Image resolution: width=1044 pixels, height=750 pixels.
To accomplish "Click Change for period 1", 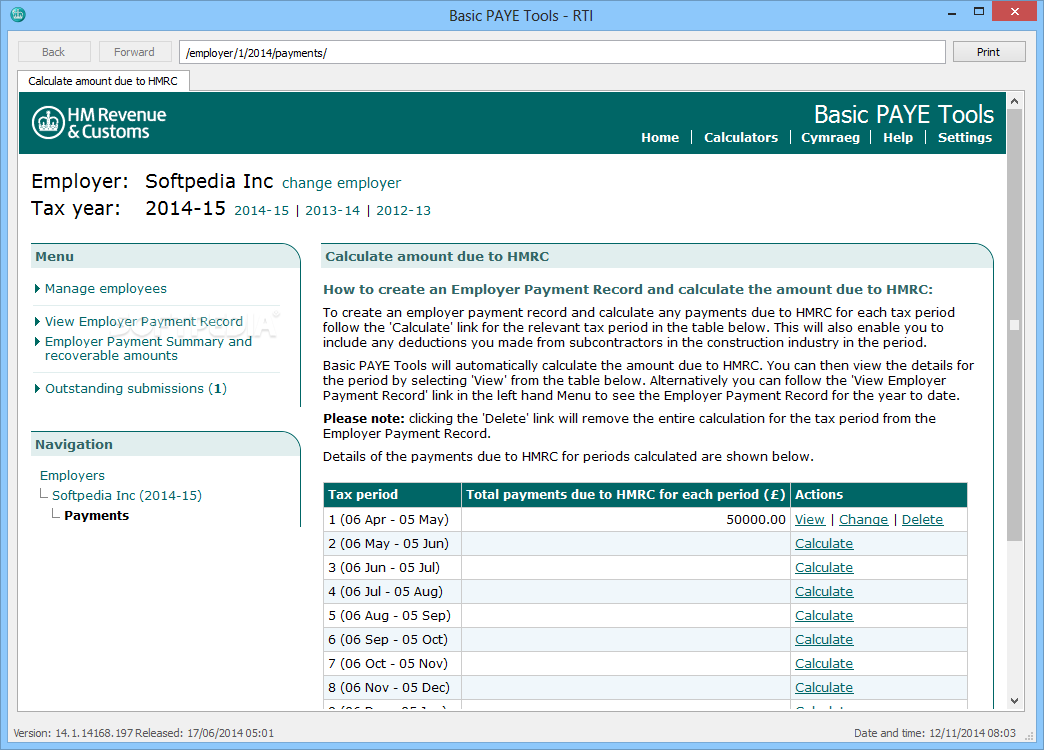I will click(864, 520).
